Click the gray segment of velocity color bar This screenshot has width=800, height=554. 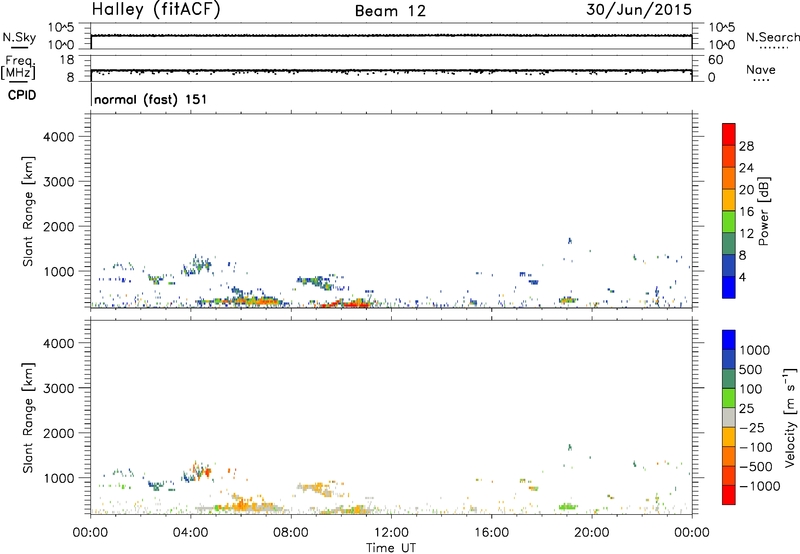tap(729, 418)
